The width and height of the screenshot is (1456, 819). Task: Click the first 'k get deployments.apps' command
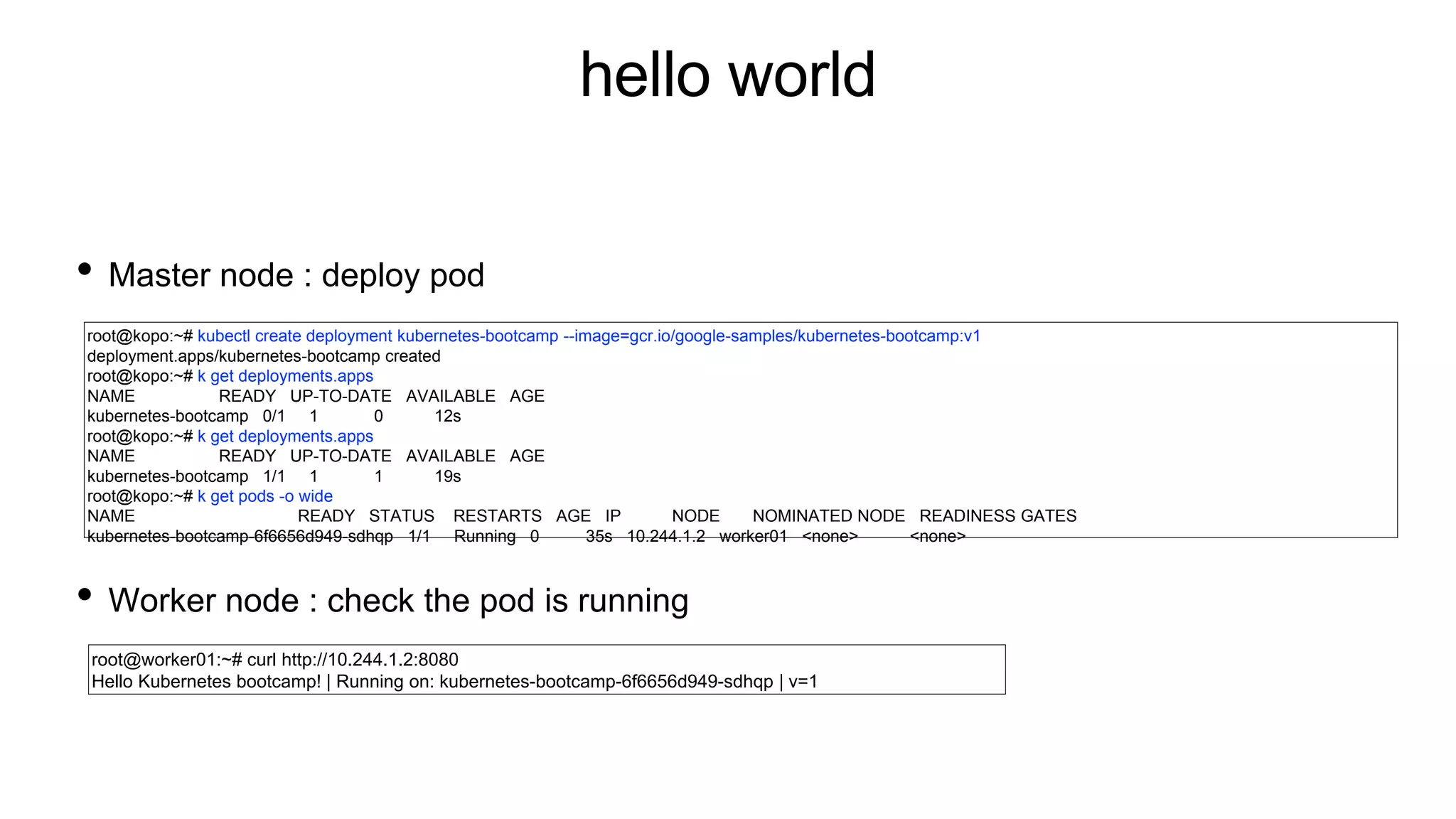coord(285,376)
